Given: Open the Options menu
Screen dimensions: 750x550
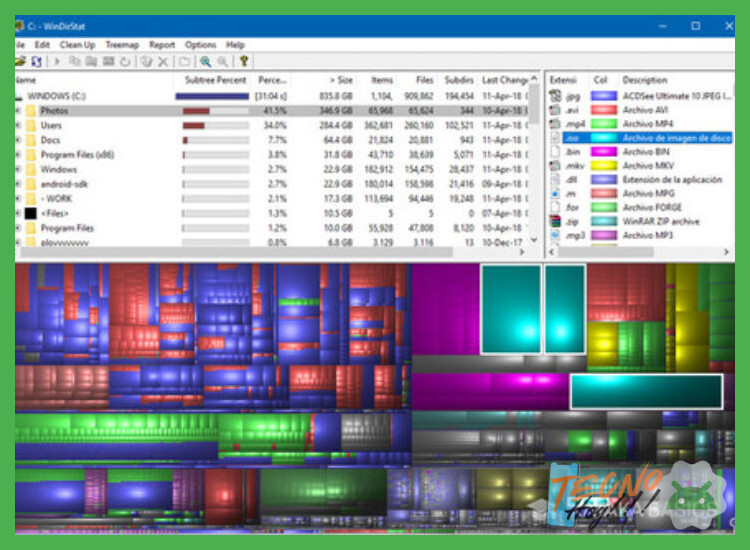Looking at the screenshot, I should coord(200,45).
